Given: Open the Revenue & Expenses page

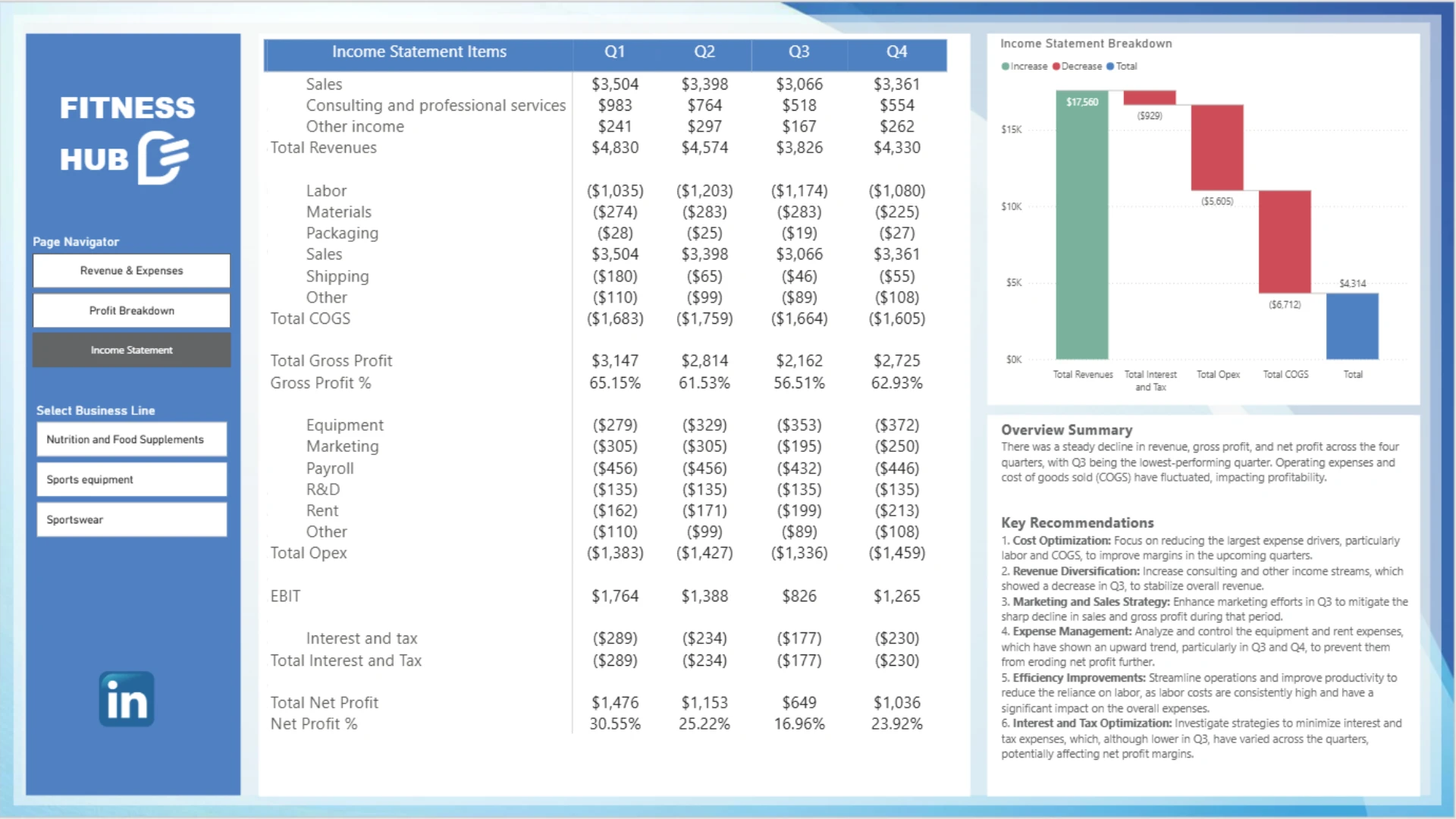Looking at the screenshot, I should coord(131,271).
